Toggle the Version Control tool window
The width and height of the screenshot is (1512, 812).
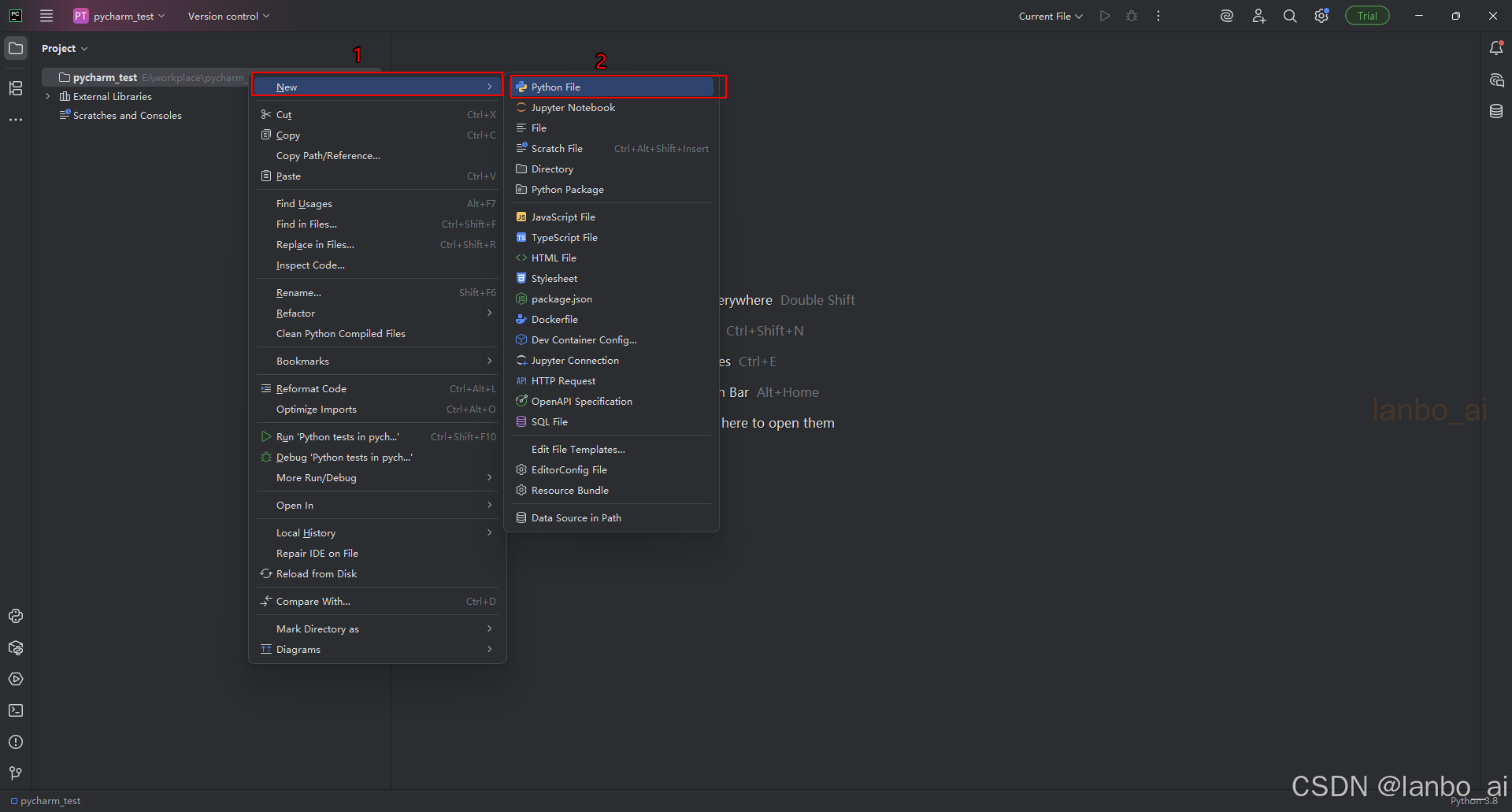click(x=16, y=773)
